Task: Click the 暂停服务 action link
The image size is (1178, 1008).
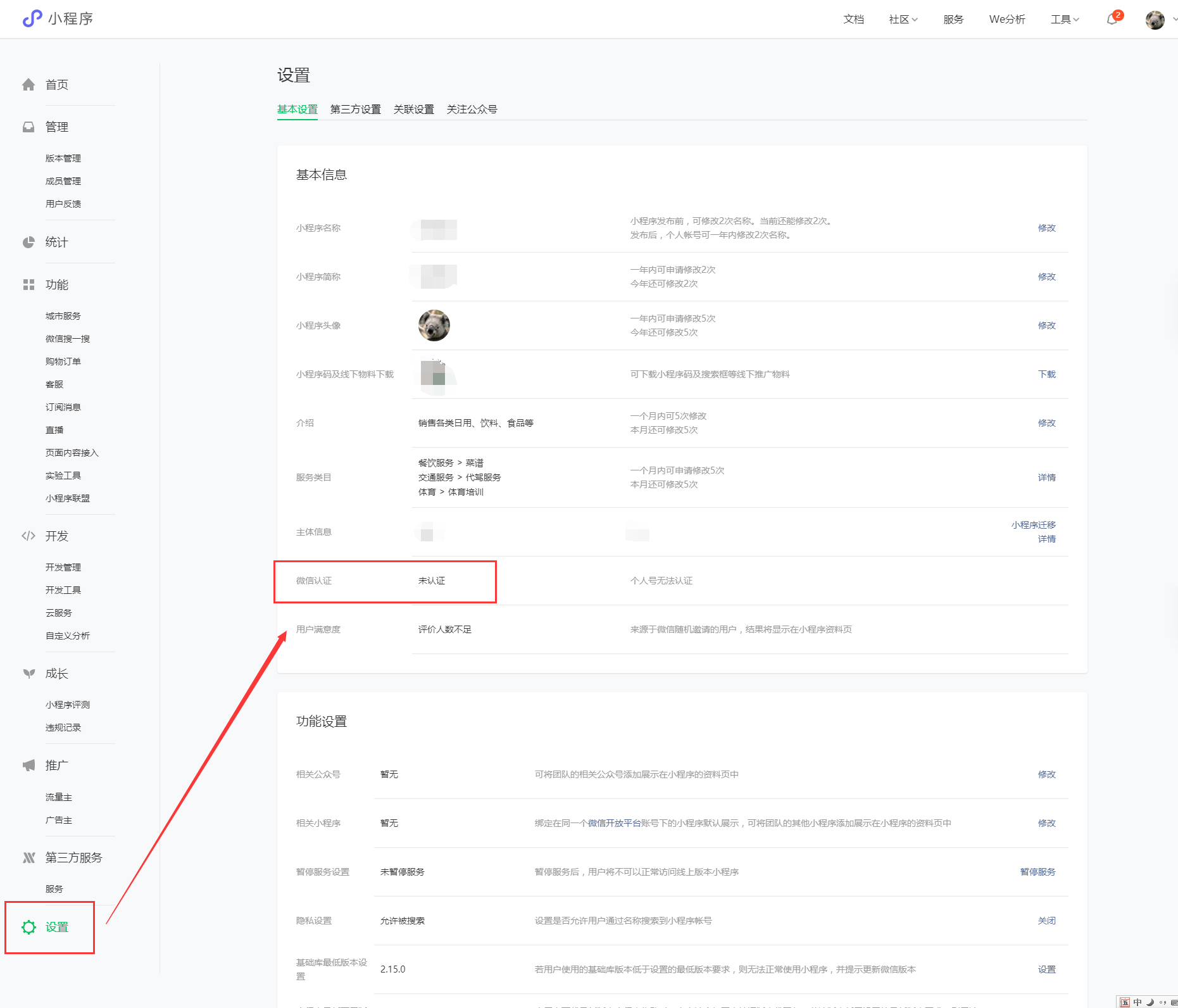Action: (1038, 872)
